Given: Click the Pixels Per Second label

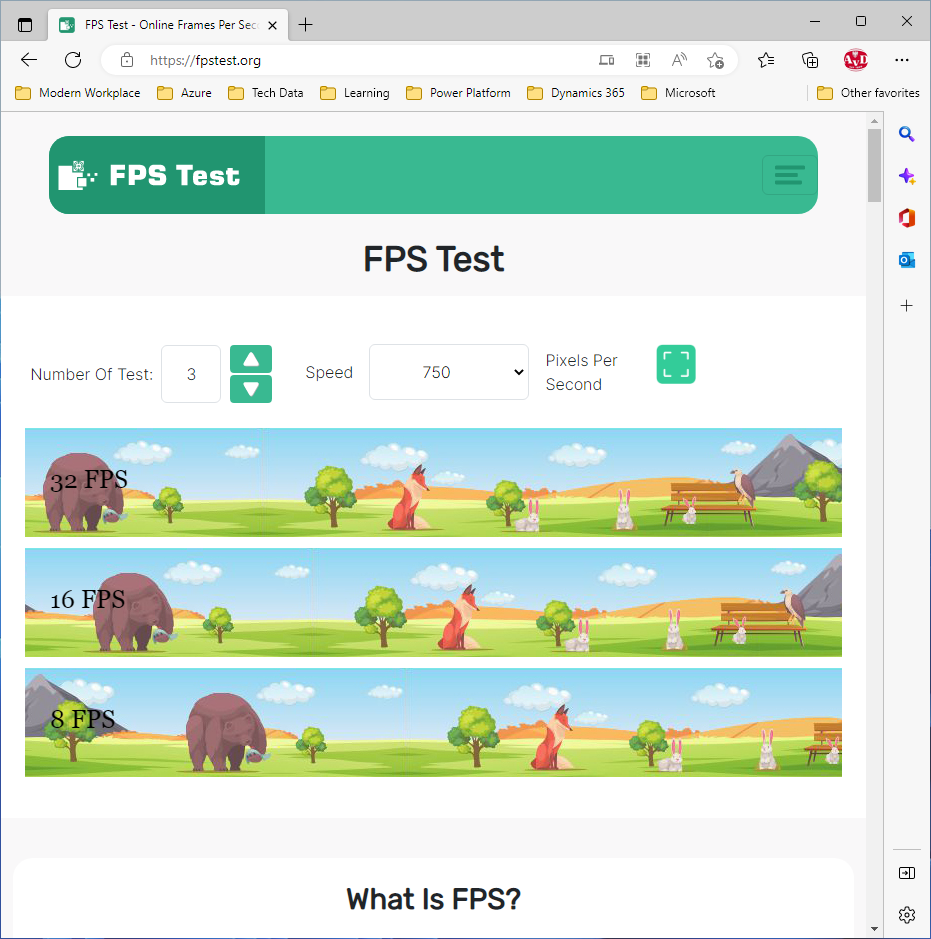Looking at the screenshot, I should point(581,372).
